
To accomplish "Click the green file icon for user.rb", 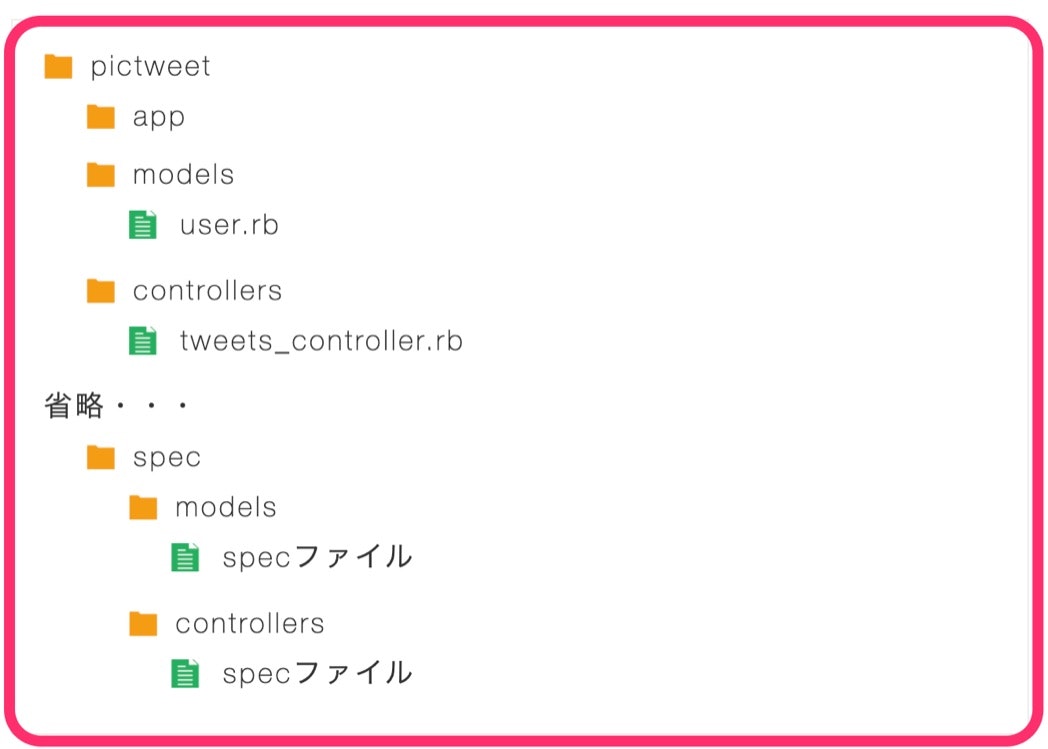I will click(144, 225).
